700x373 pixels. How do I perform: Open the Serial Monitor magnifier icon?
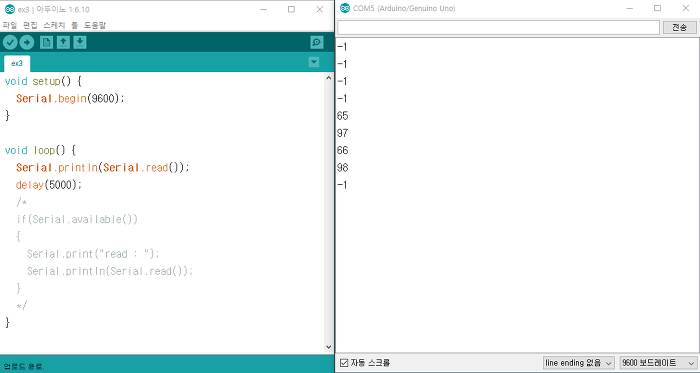point(317,42)
